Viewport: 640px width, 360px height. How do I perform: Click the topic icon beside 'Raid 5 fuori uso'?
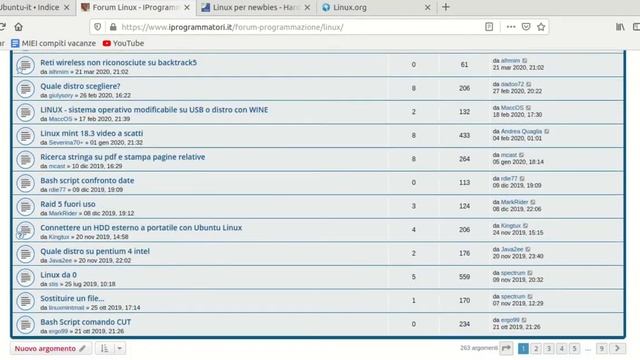25,207
